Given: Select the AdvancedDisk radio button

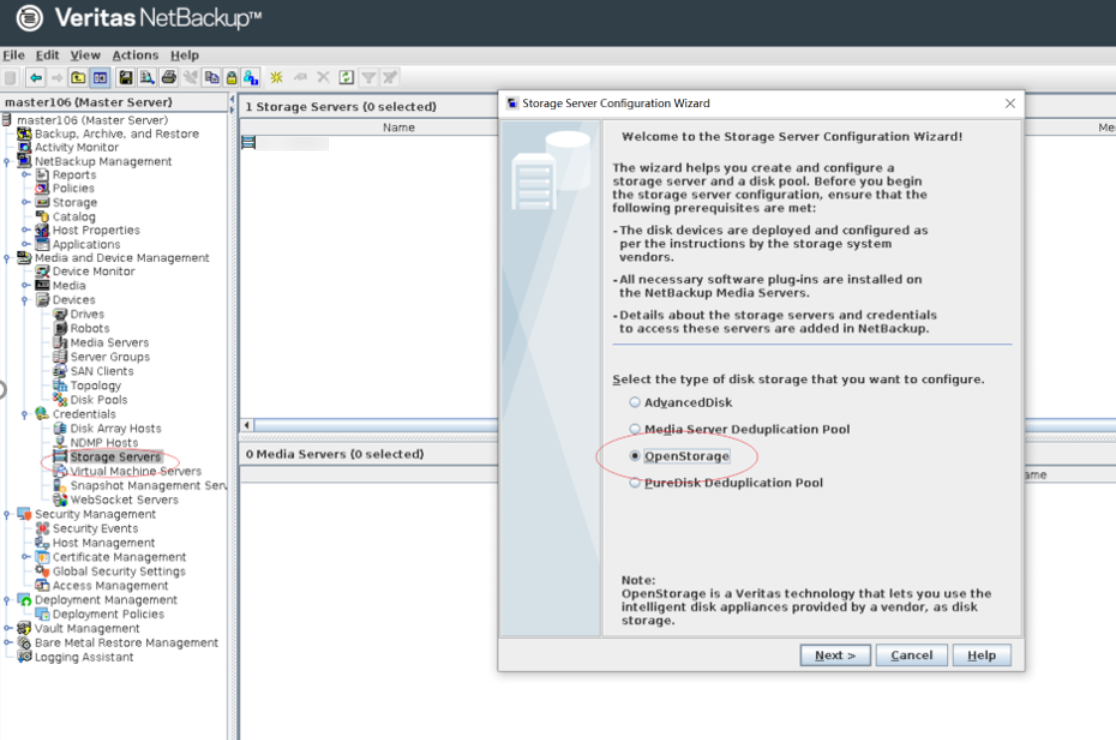Looking at the screenshot, I should coord(634,403).
